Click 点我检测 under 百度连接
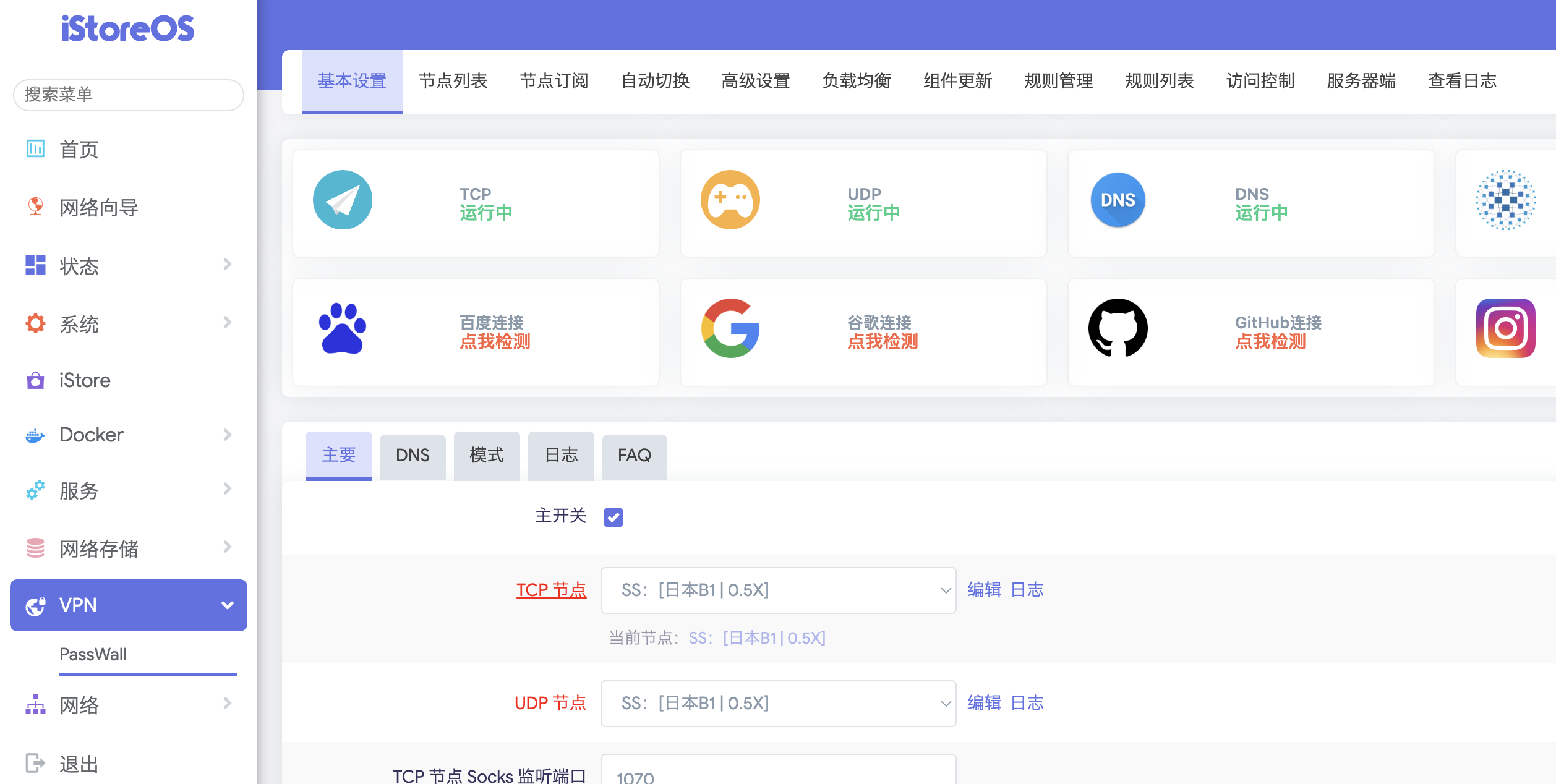1556x784 pixels. click(495, 341)
